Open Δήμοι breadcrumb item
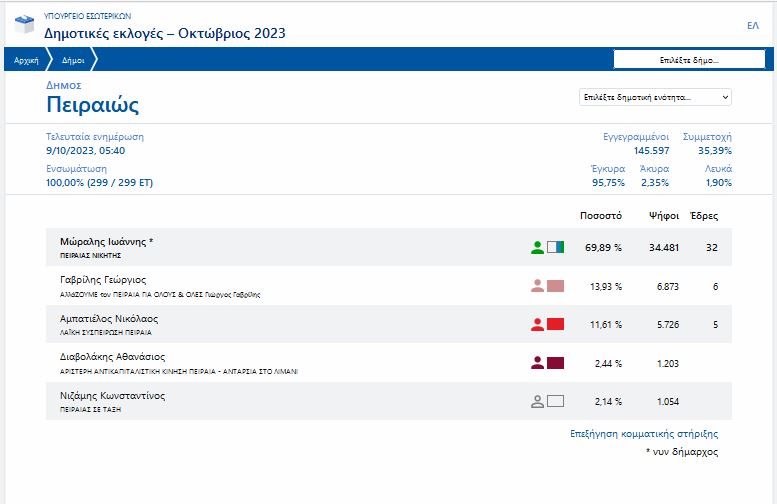 tap(74, 60)
